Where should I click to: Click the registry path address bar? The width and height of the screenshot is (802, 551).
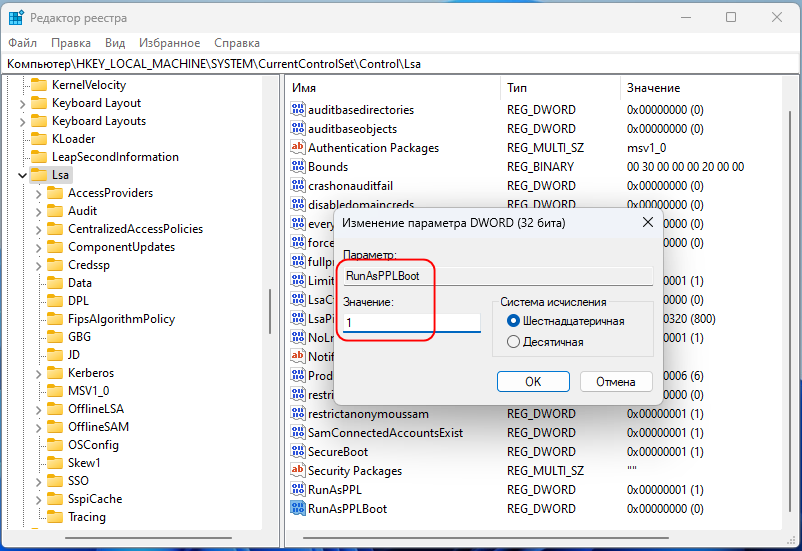click(x=401, y=64)
